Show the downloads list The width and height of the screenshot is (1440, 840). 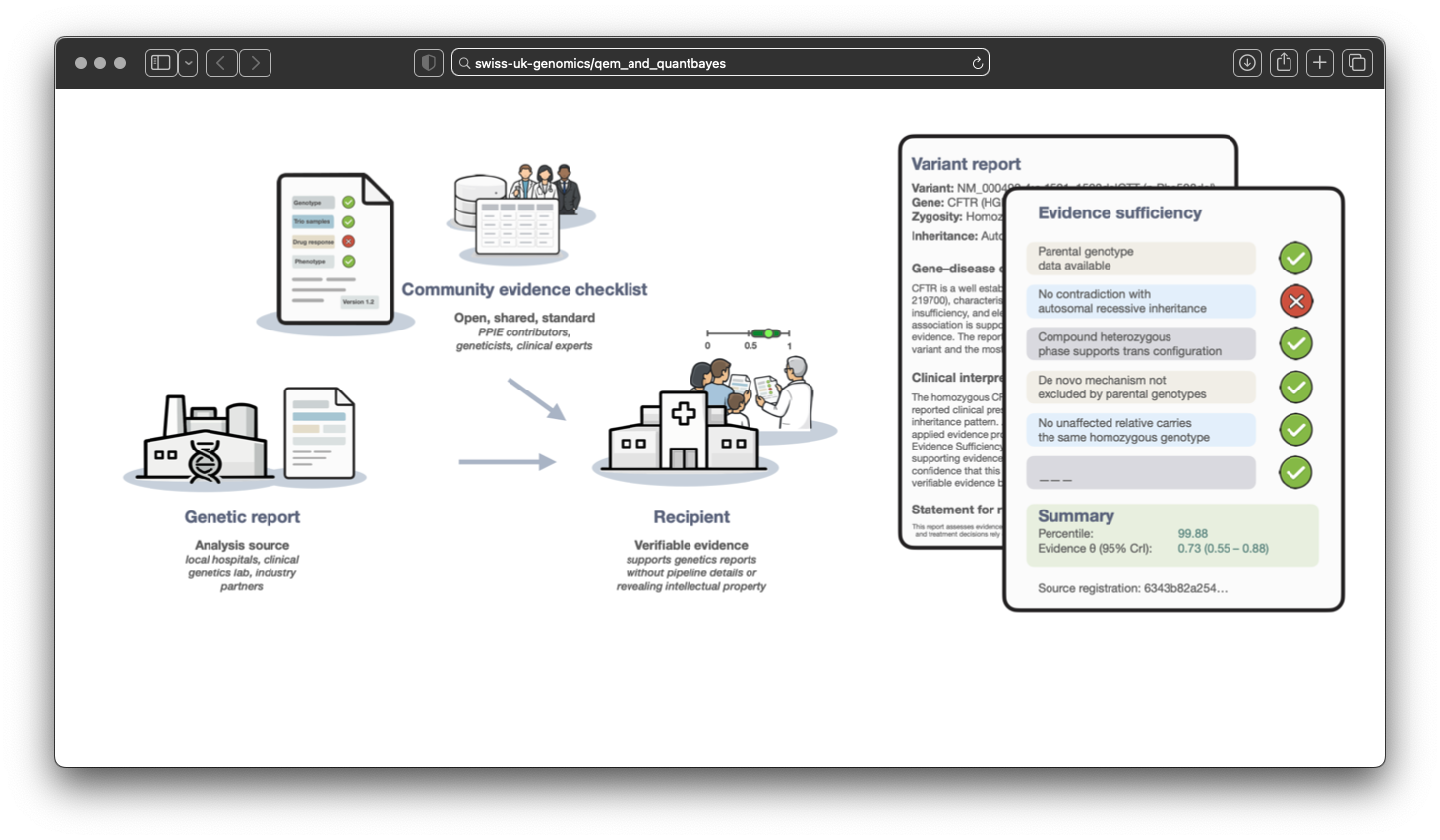click(x=1247, y=63)
